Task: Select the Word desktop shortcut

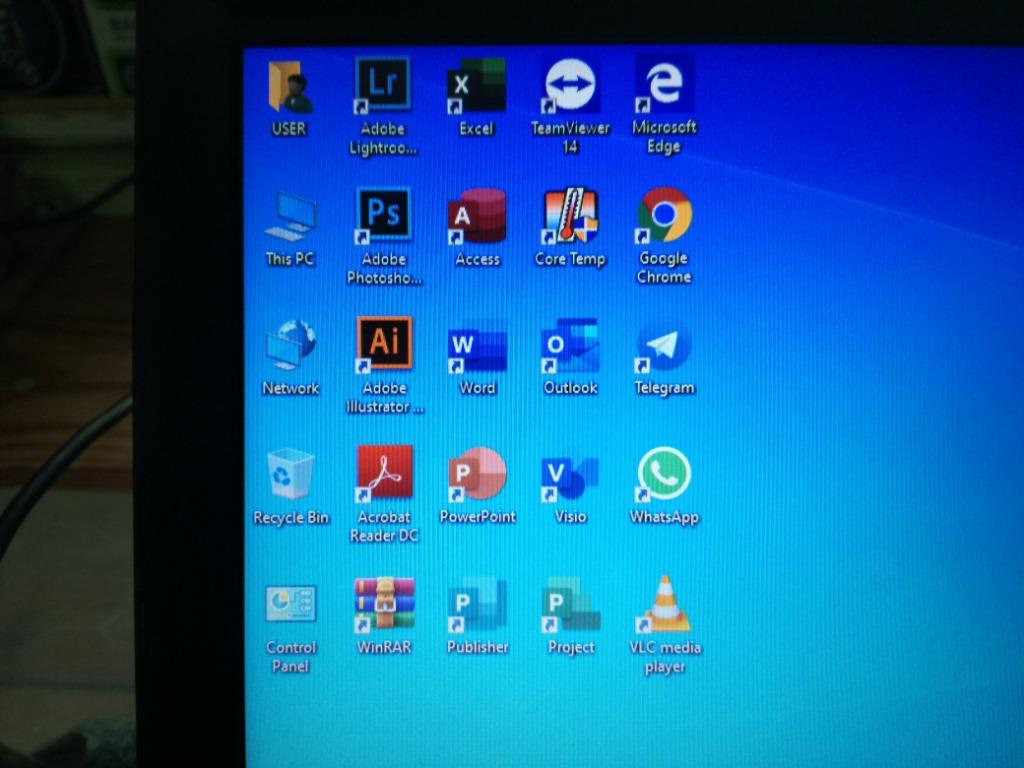Action: point(477,346)
